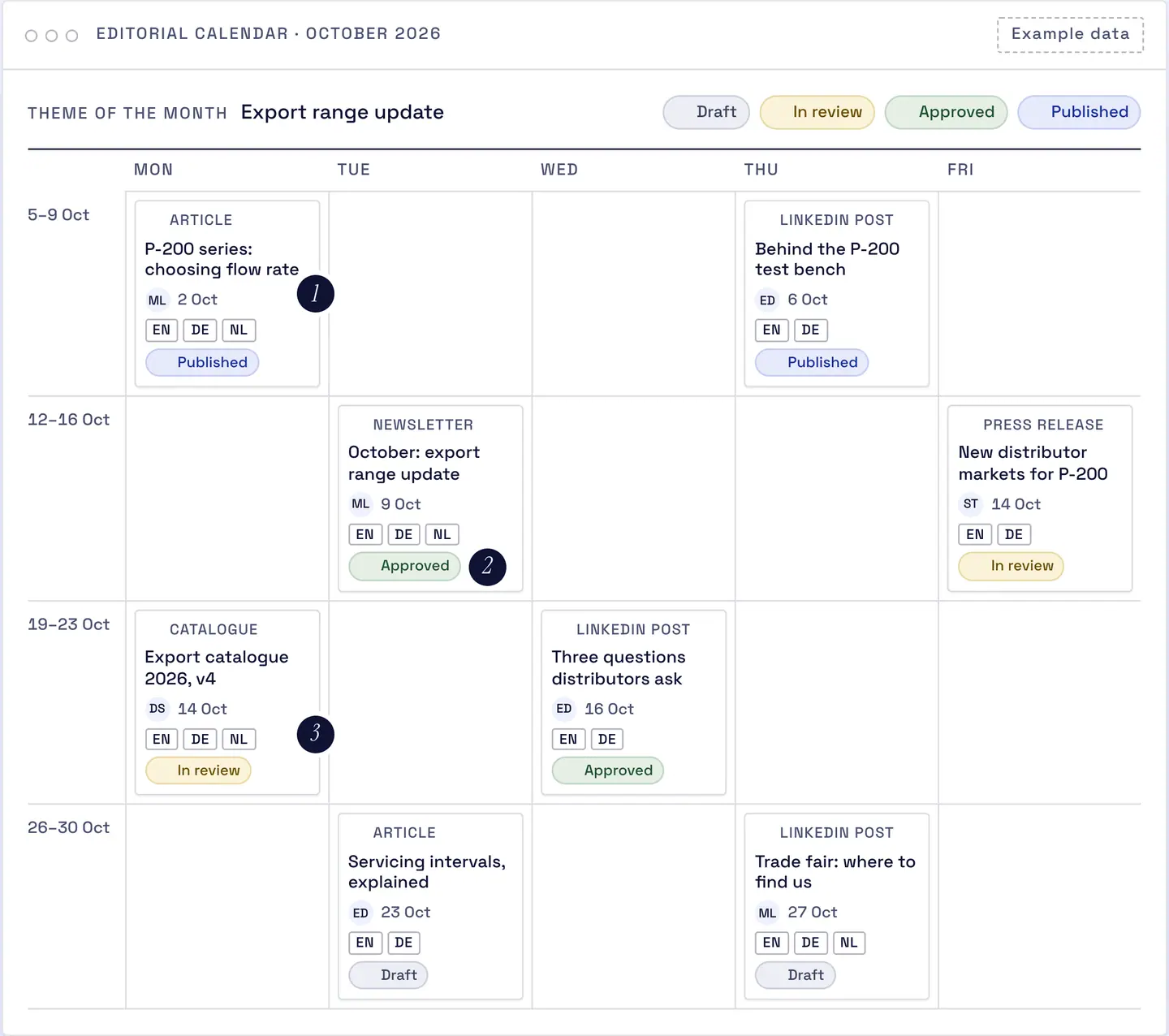
Task: Select EN language tag on Servicing intervals article
Action: (x=365, y=943)
